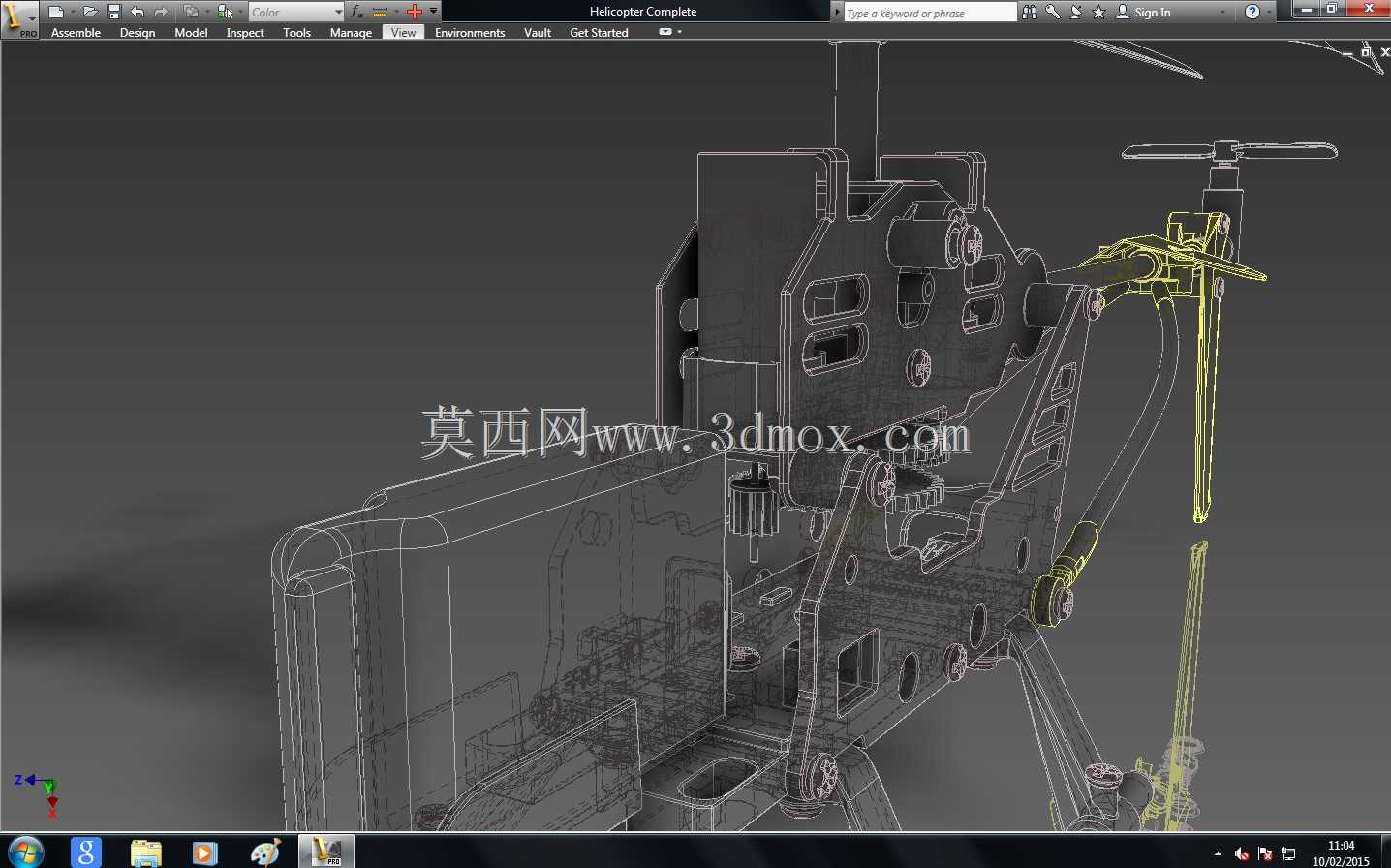The width and height of the screenshot is (1391, 868).
Task: Open the New file dropdown arrow
Action: coord(73,12)
